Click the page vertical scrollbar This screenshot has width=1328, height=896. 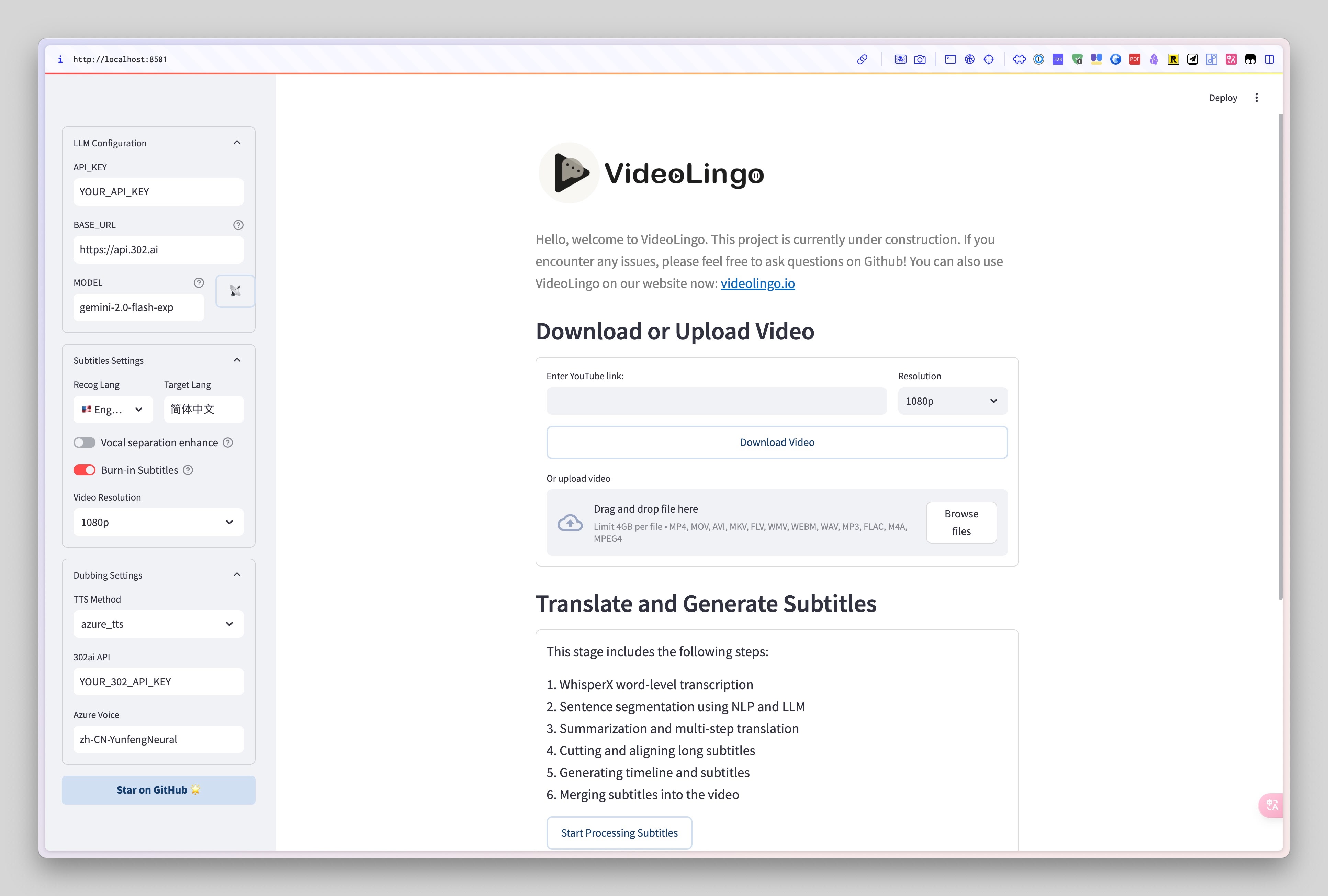tap(1280, 357)
